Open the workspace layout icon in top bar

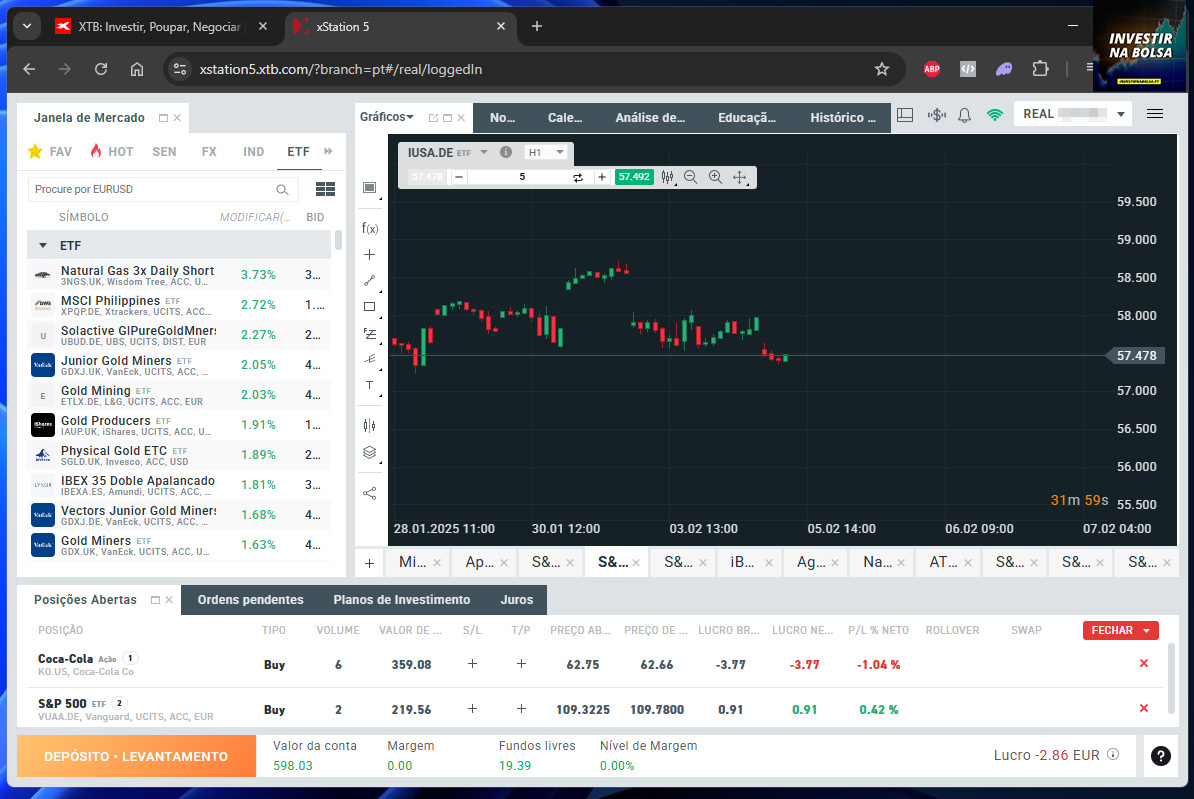click(905, 114)
